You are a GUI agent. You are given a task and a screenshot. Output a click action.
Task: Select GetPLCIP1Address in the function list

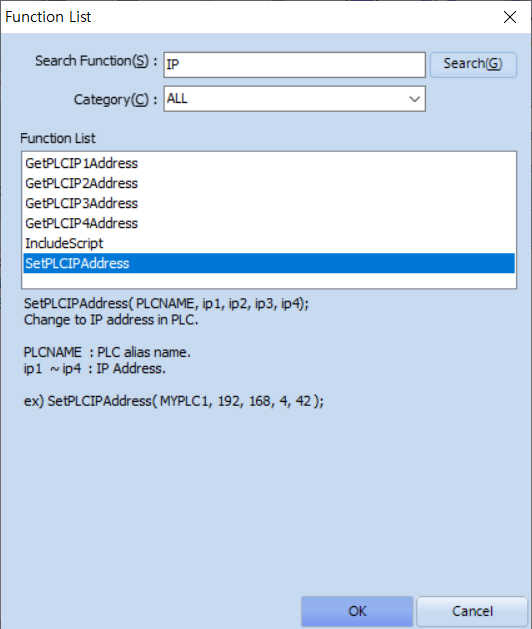(269, 163)
